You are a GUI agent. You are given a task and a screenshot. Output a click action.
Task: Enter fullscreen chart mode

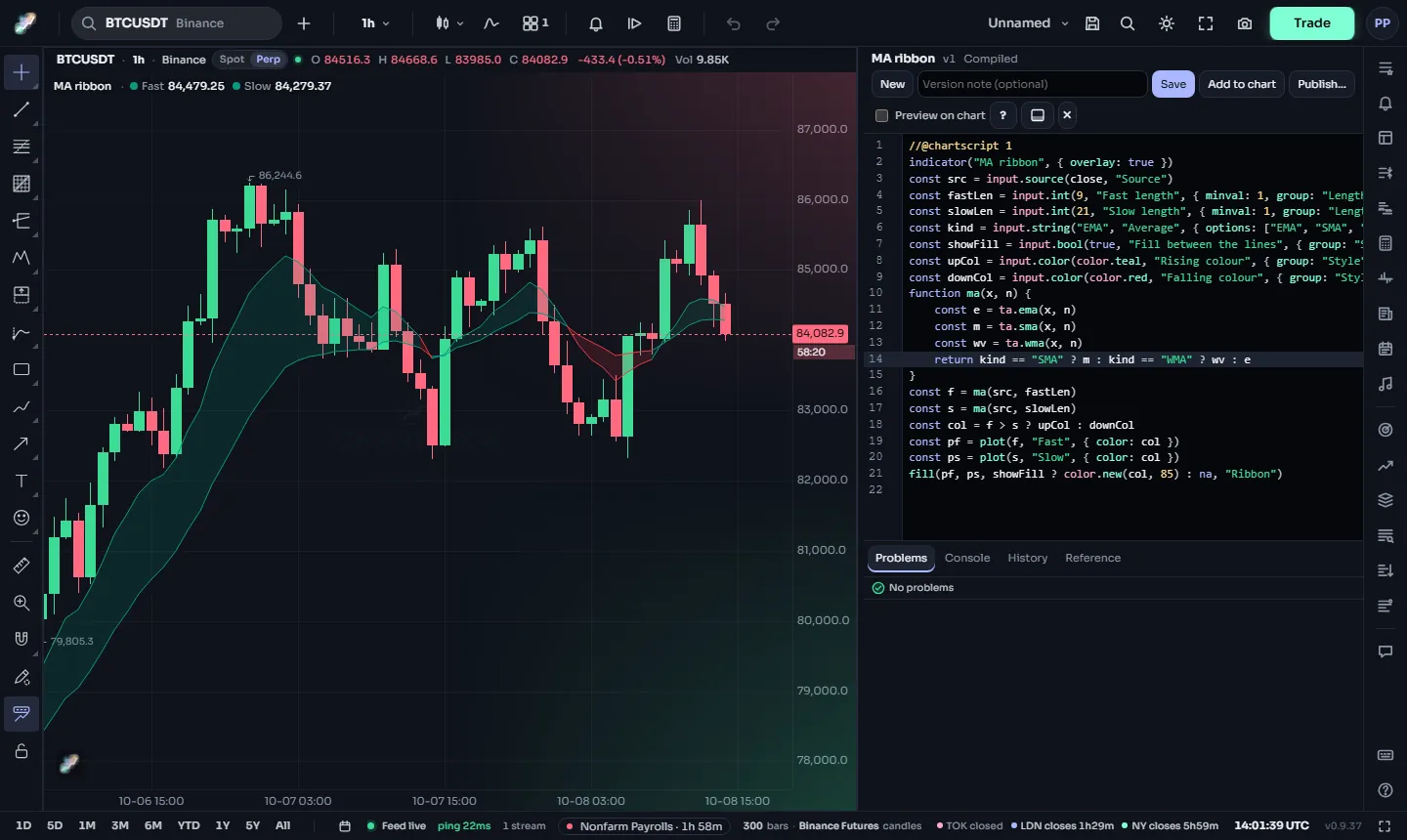click(x=1206, y=23)
